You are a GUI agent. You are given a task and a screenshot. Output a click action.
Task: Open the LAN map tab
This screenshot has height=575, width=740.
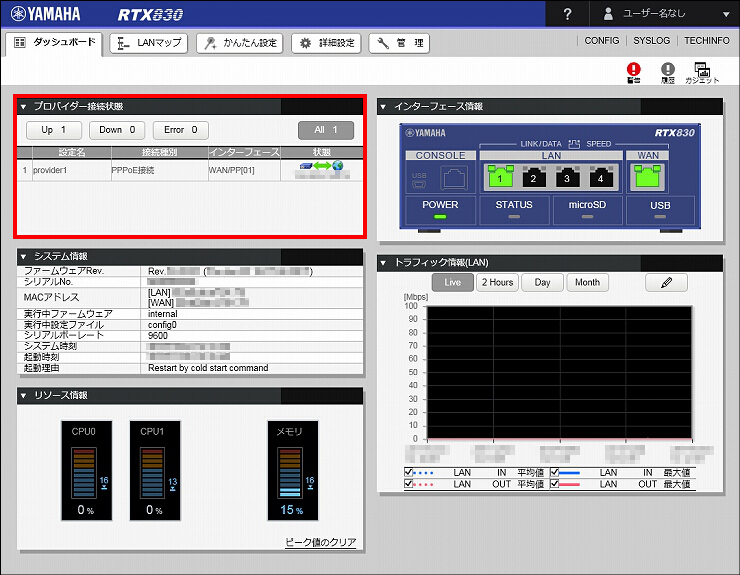pyautogui.click(x=149, y=43)
